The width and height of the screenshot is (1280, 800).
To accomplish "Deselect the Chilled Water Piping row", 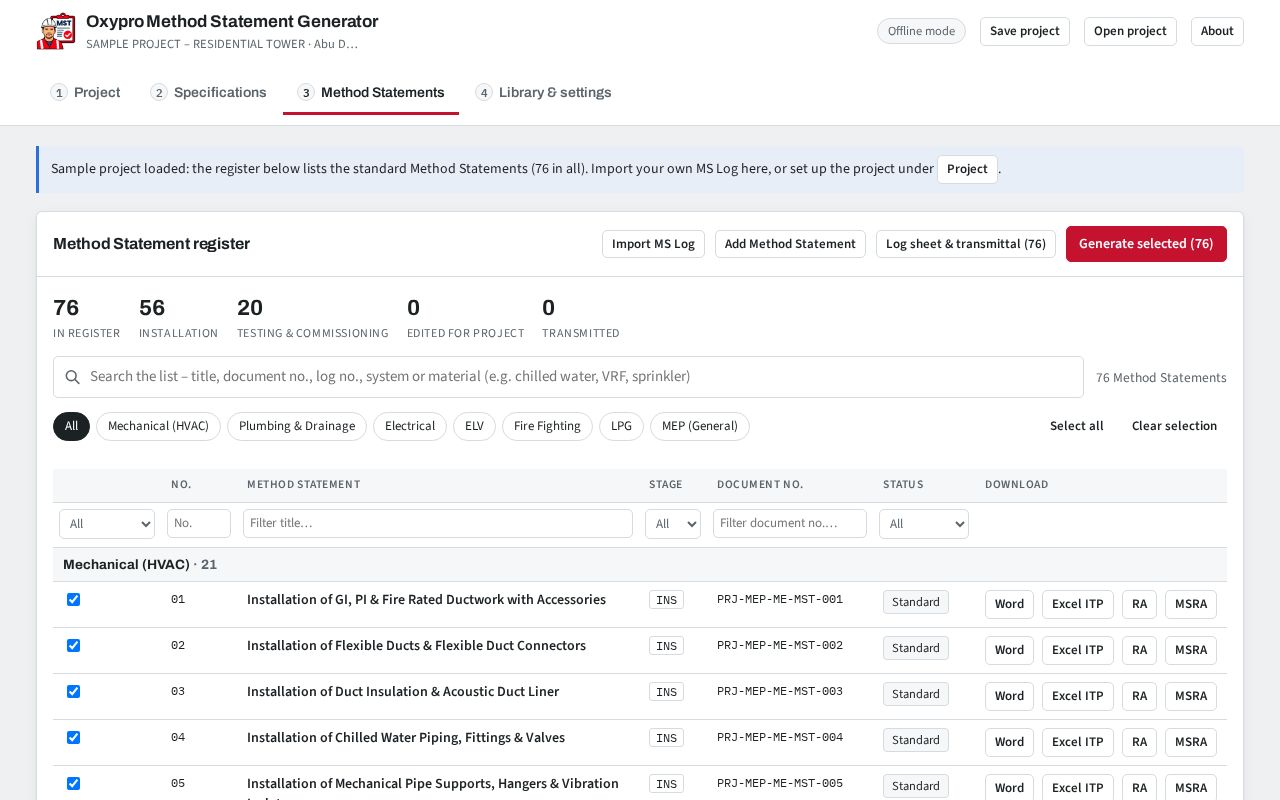I will (x=73, y=737).
